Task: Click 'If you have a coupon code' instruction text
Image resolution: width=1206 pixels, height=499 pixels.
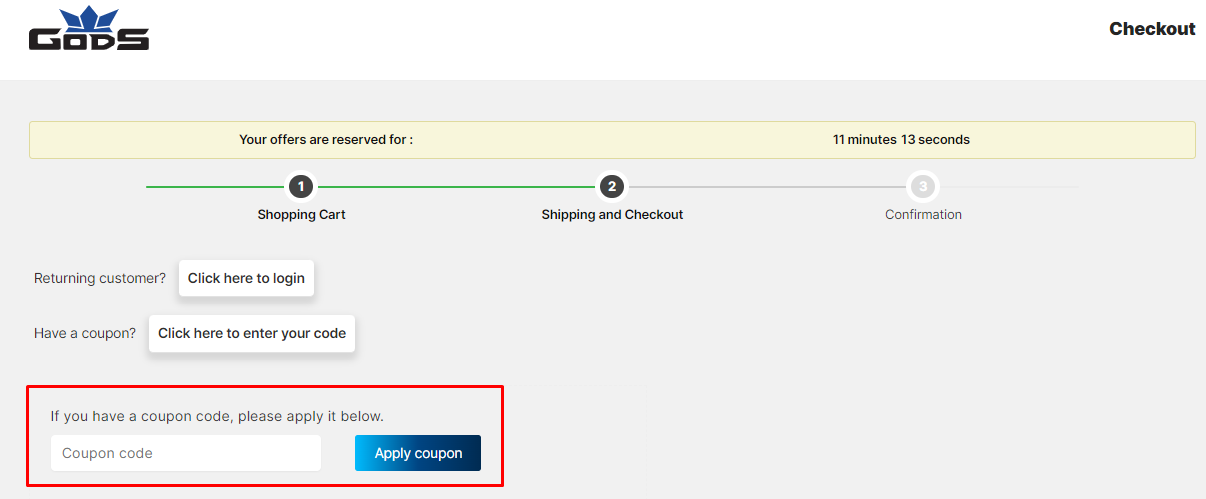Action: (x=217, y=416)
